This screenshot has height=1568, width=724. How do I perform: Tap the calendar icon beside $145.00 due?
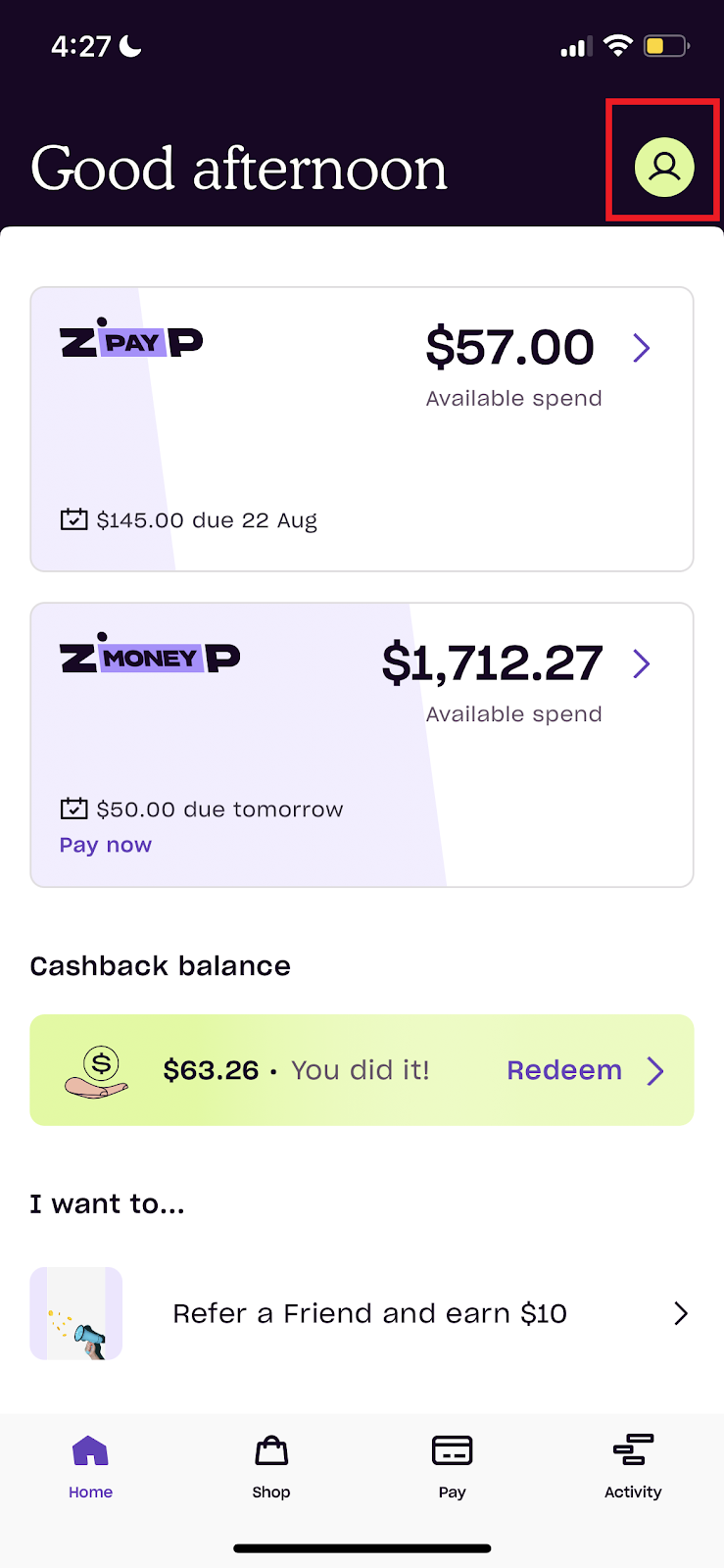coord(73,519)
